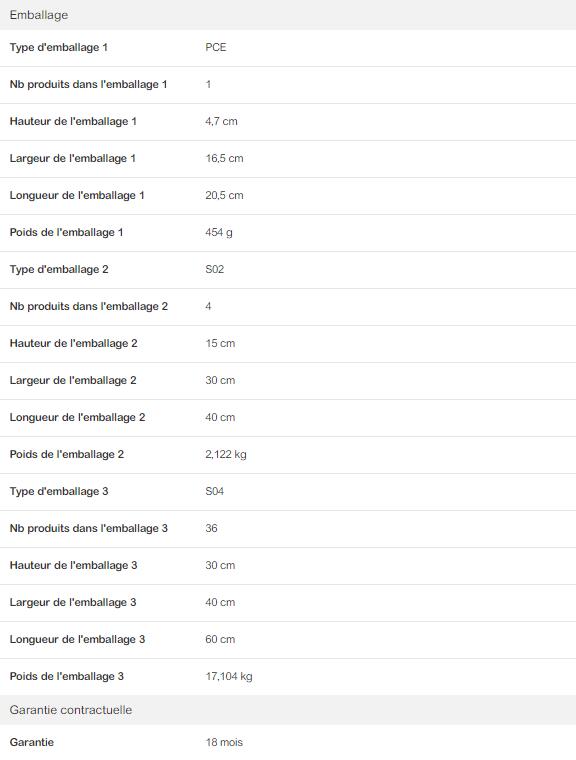Click the Hauteur de l'emballage 3 label
Viewport: 576px width, 760px height.
coord(73,566)
